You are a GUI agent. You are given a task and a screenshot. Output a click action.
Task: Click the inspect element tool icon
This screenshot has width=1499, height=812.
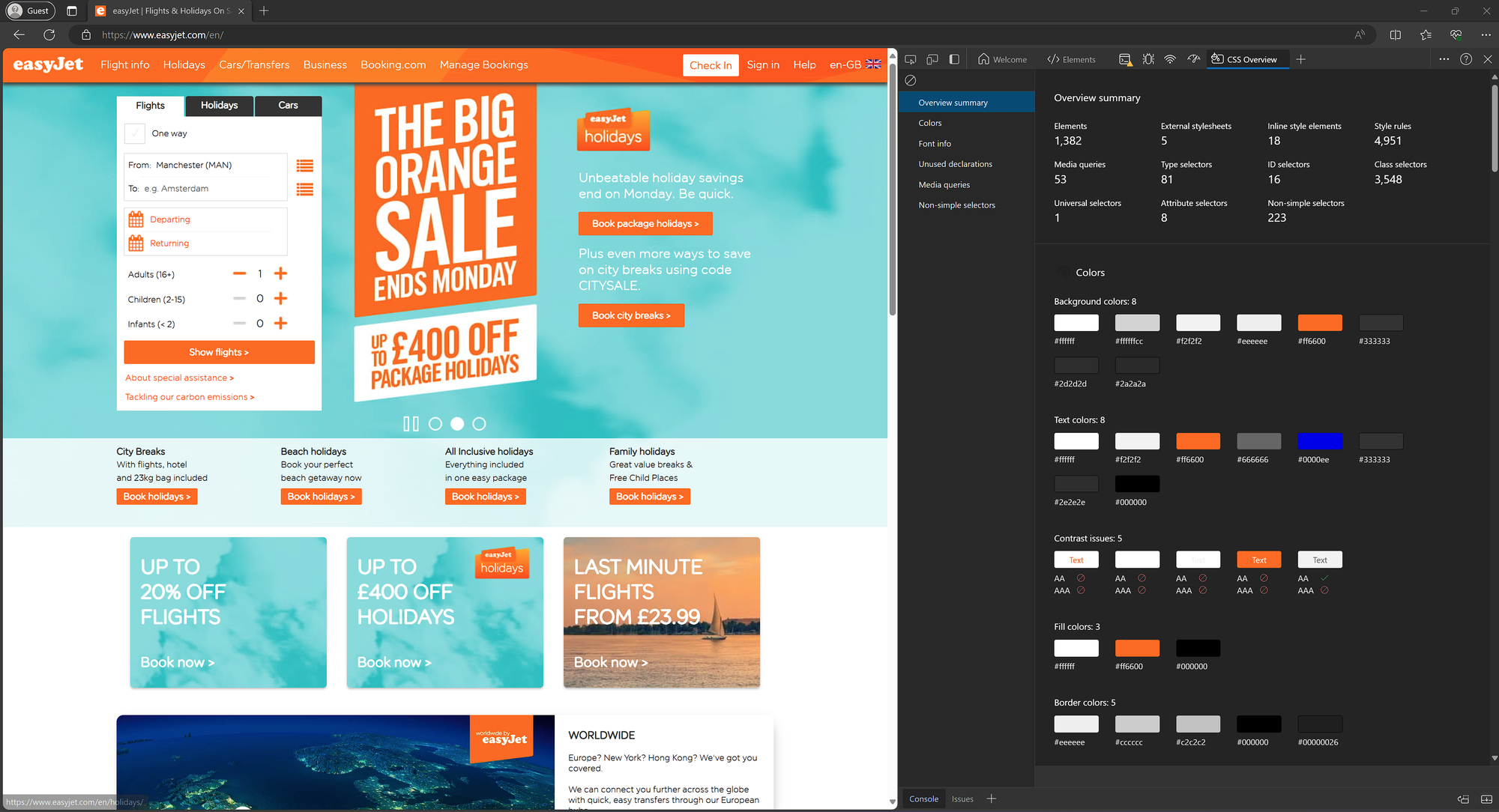point(911,59)
